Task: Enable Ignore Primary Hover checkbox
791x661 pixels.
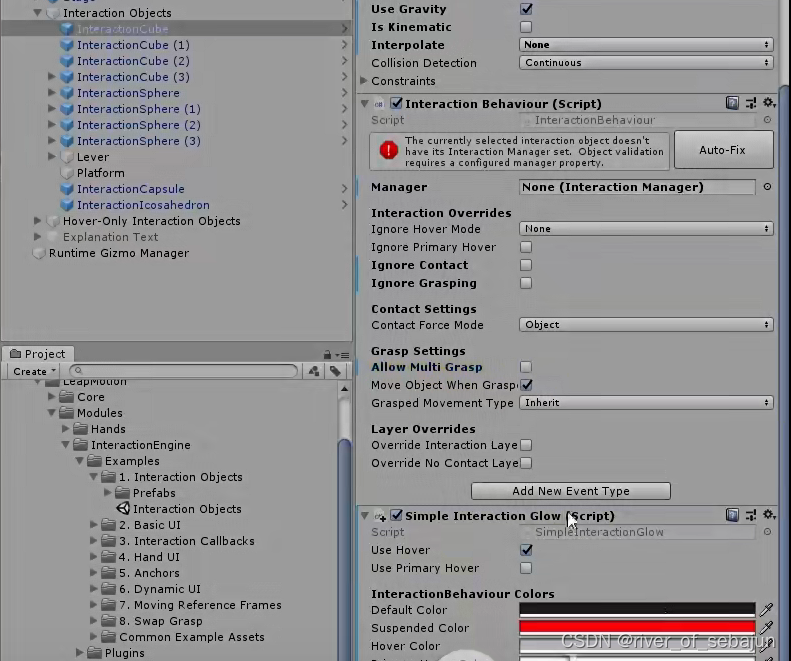Action: [x=526, y=247]
